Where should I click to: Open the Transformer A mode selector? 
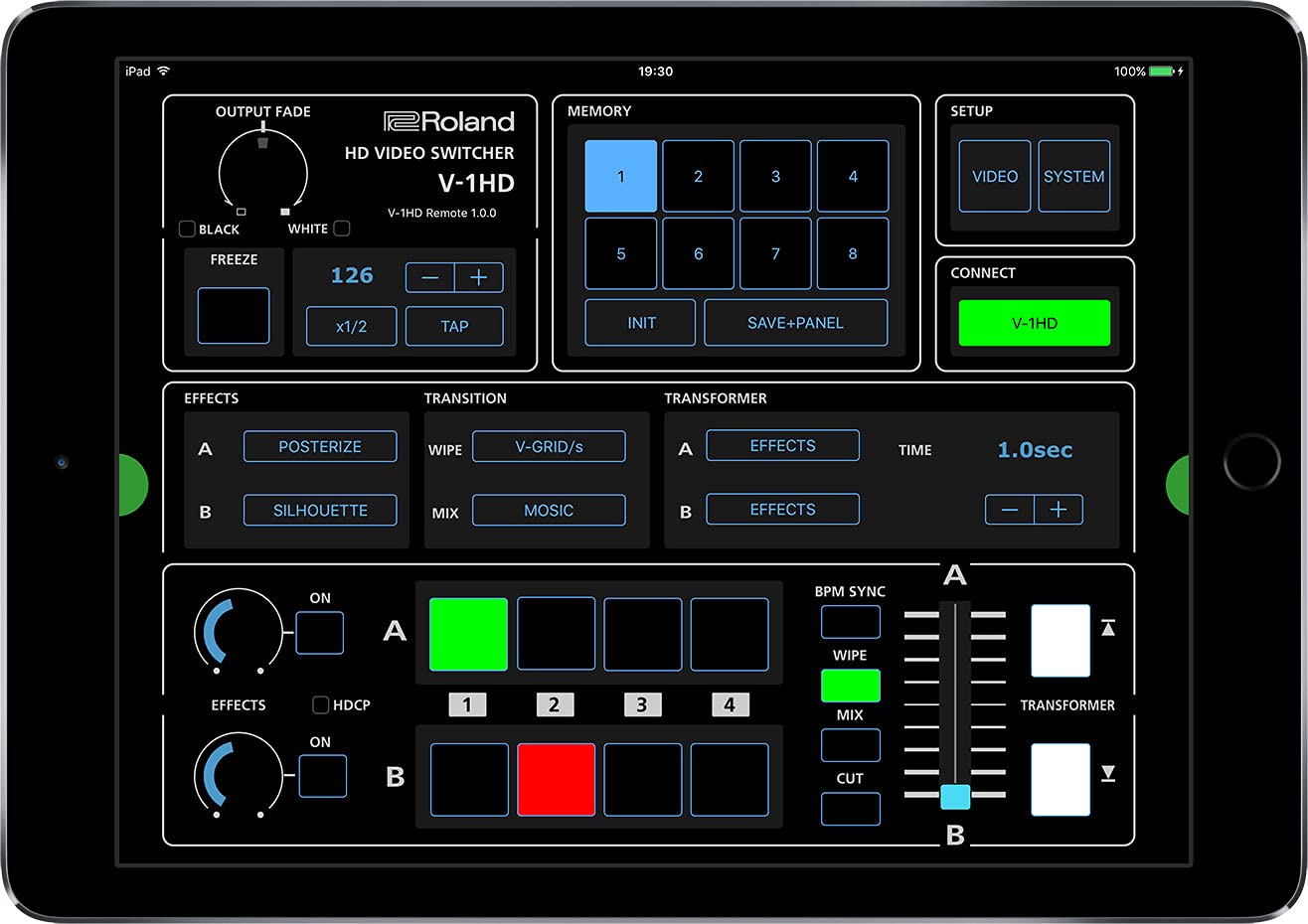click(783, 445)
